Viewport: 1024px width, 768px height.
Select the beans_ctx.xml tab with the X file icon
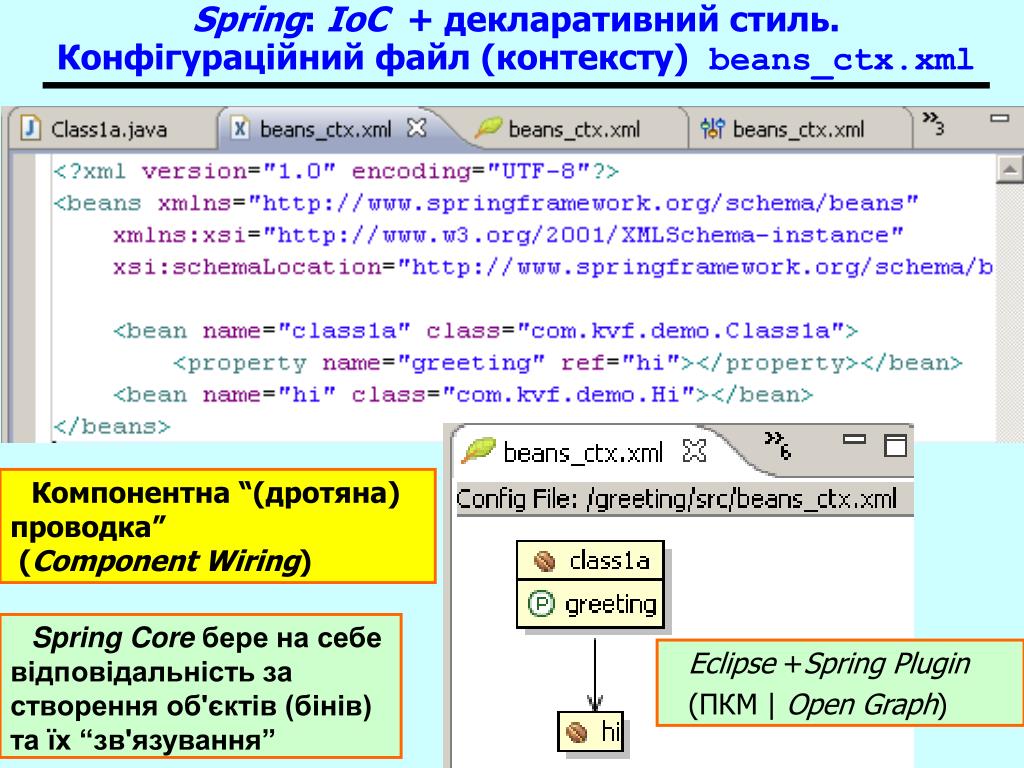pos(326,129)
